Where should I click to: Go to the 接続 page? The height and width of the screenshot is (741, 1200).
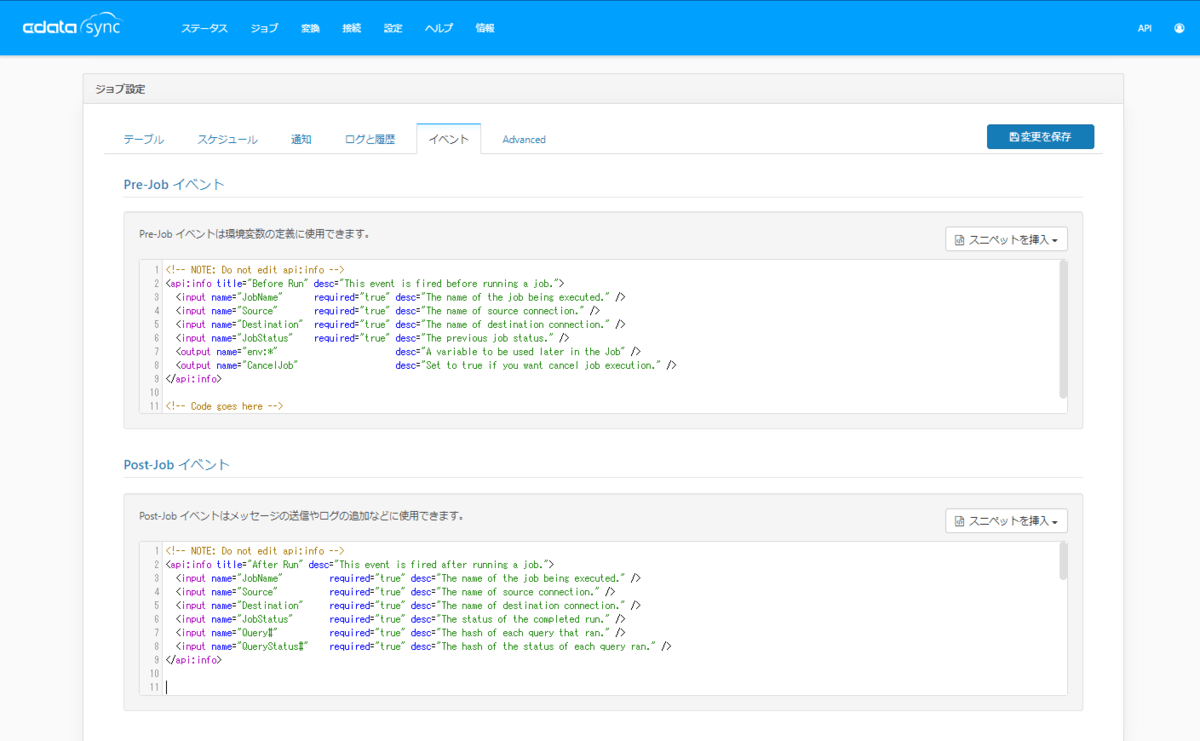[x=351, y=28]
